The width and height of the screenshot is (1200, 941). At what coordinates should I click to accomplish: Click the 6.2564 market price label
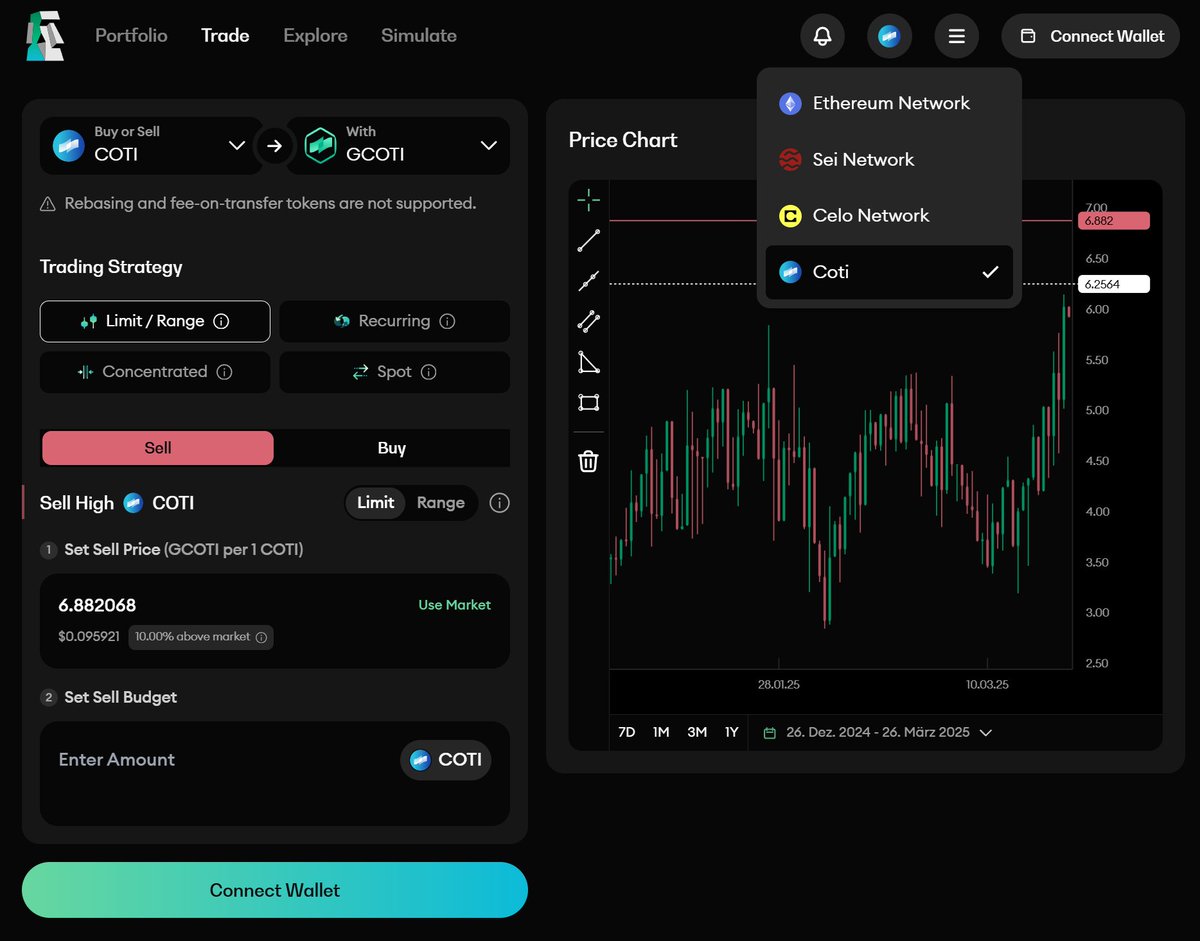coord(1114,284)
